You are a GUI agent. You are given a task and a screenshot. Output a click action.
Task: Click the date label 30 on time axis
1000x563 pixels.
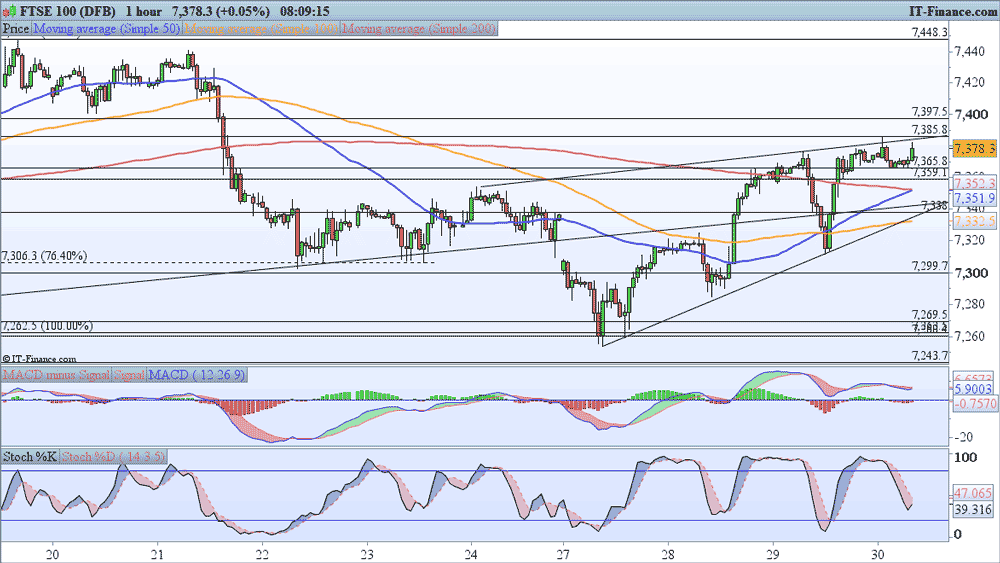click(878, 553)
